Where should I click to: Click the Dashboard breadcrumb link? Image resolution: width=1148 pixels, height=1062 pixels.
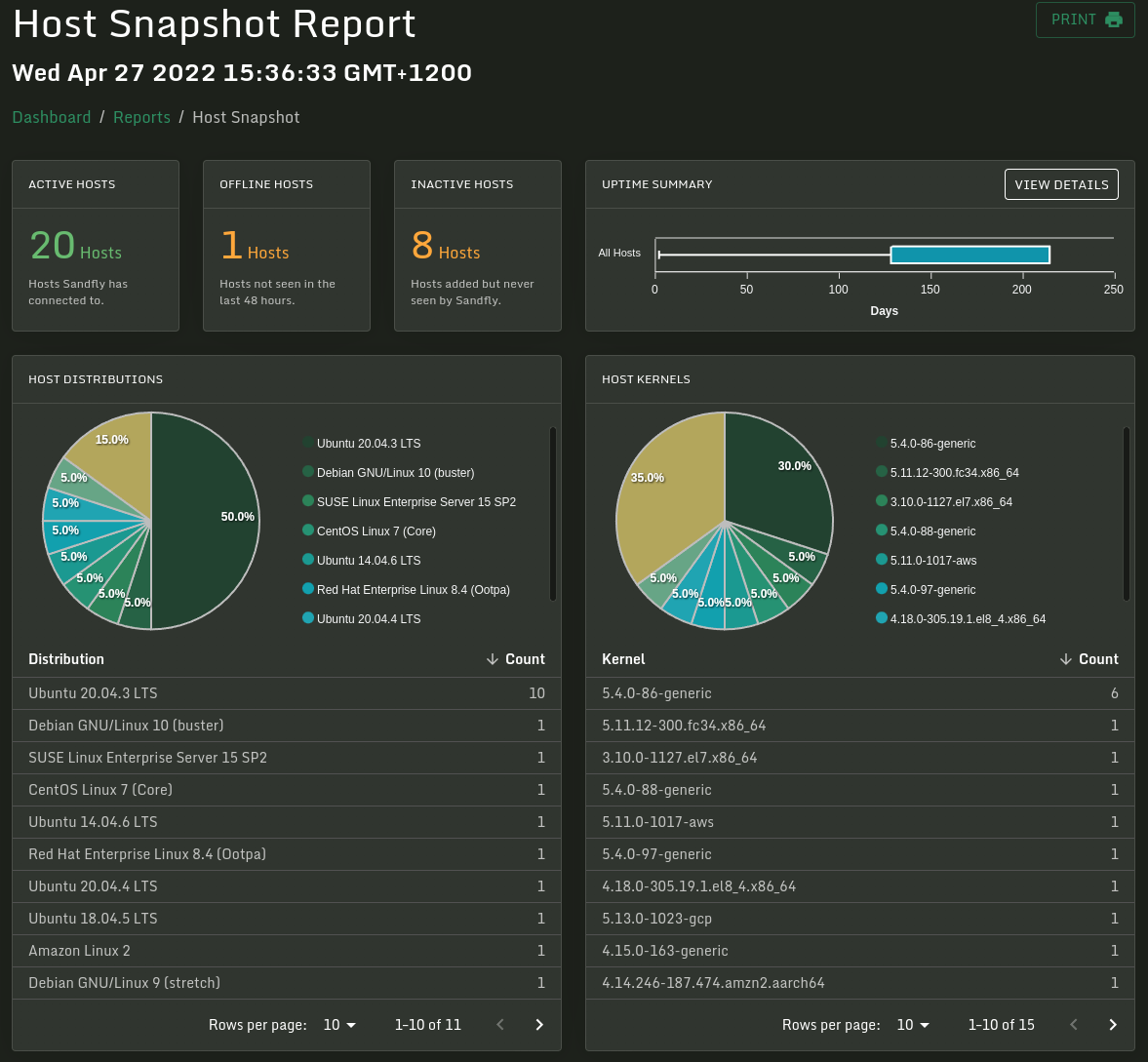pos(52,117)
